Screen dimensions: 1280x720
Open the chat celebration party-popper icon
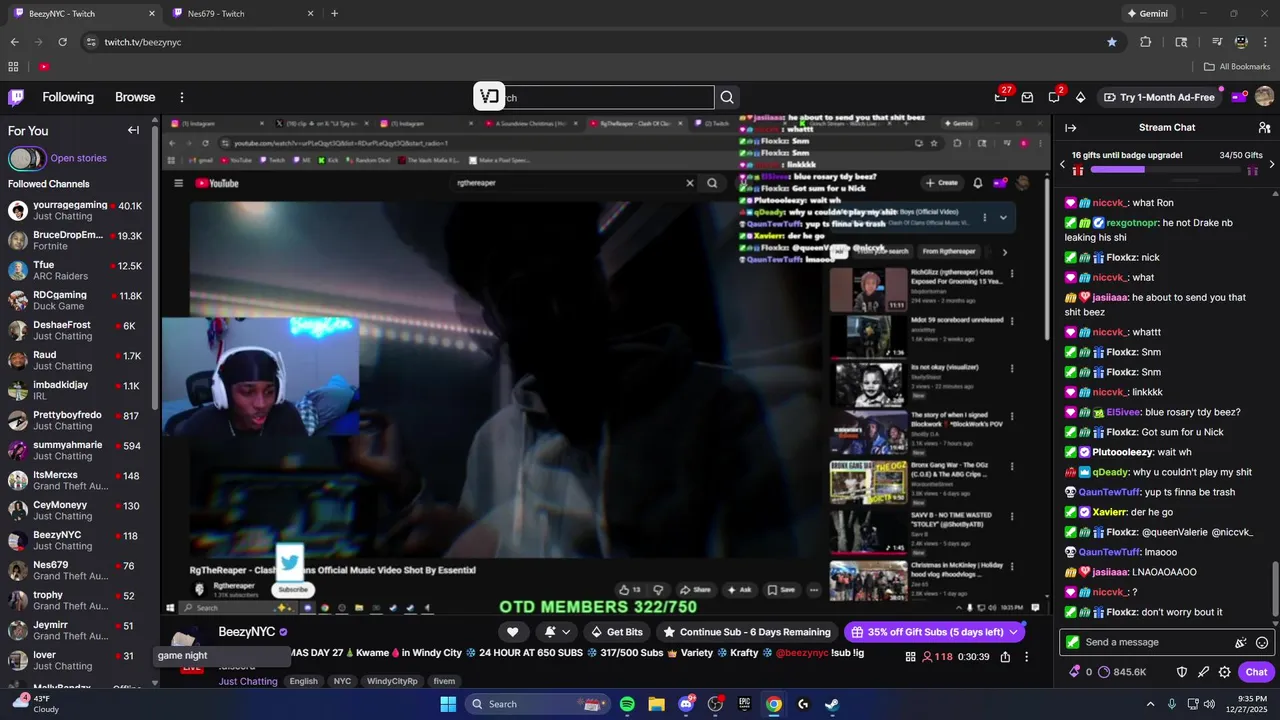[1241, 643]
